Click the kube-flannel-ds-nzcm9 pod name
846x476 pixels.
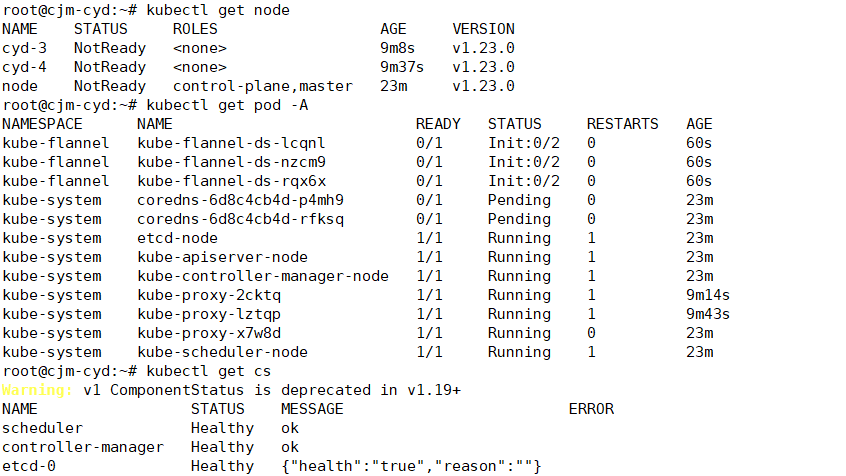231,162
